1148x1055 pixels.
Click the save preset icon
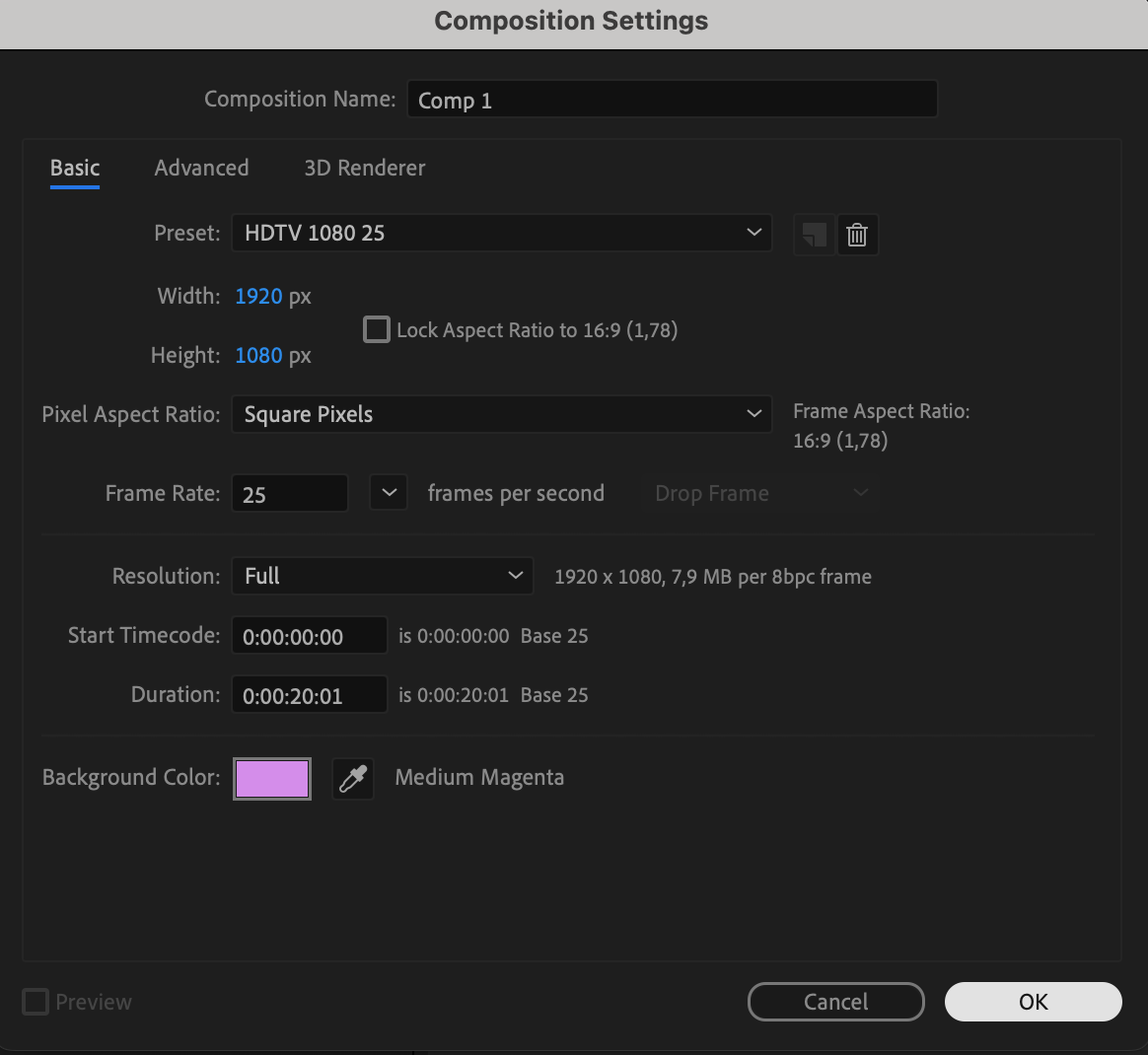pos(814,235)
